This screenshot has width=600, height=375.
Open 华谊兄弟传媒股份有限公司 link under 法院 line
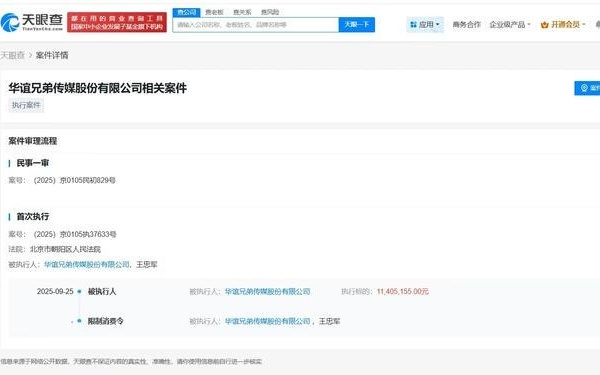87,265
